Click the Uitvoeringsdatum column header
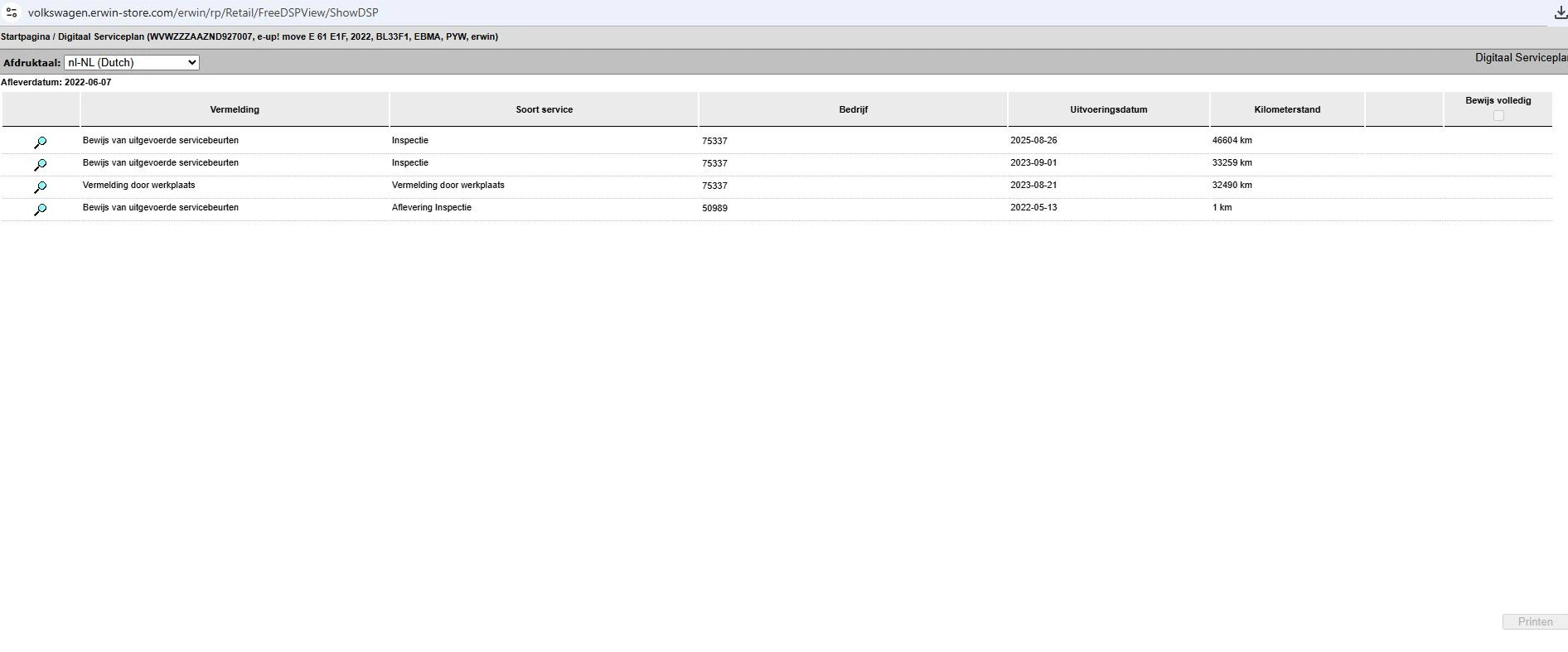The height and width of the screenshot is (652, 1568). coord(1108,109)
